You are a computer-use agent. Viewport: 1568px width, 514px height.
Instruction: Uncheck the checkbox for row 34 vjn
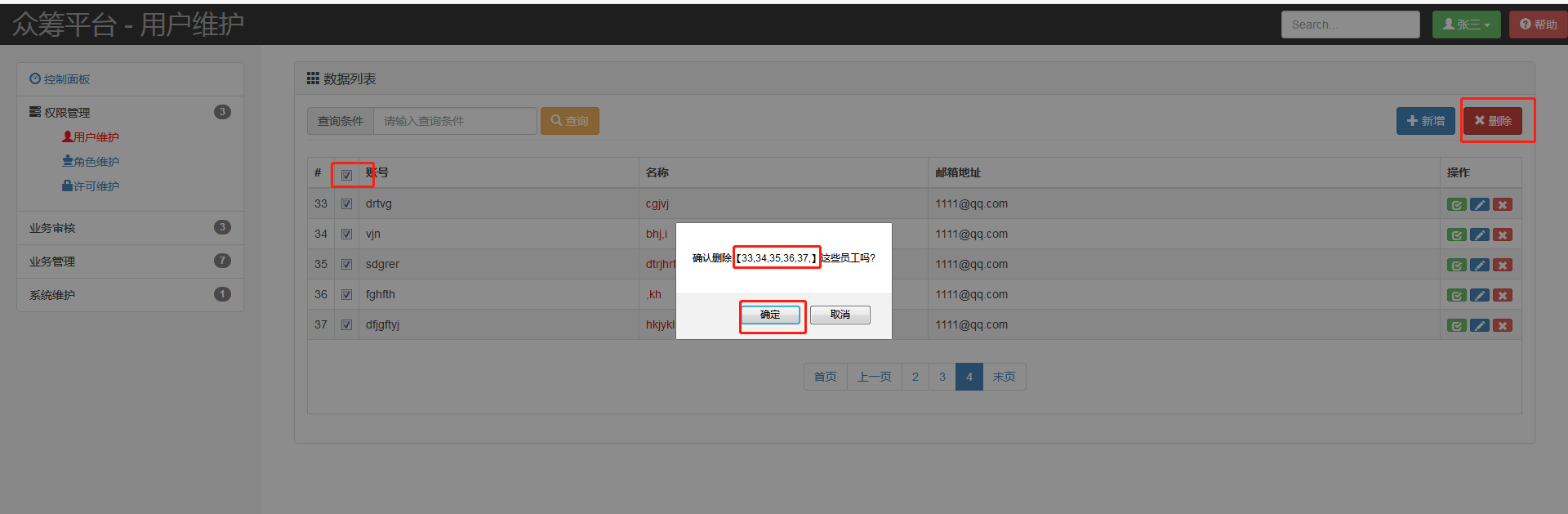pos(346,235)
